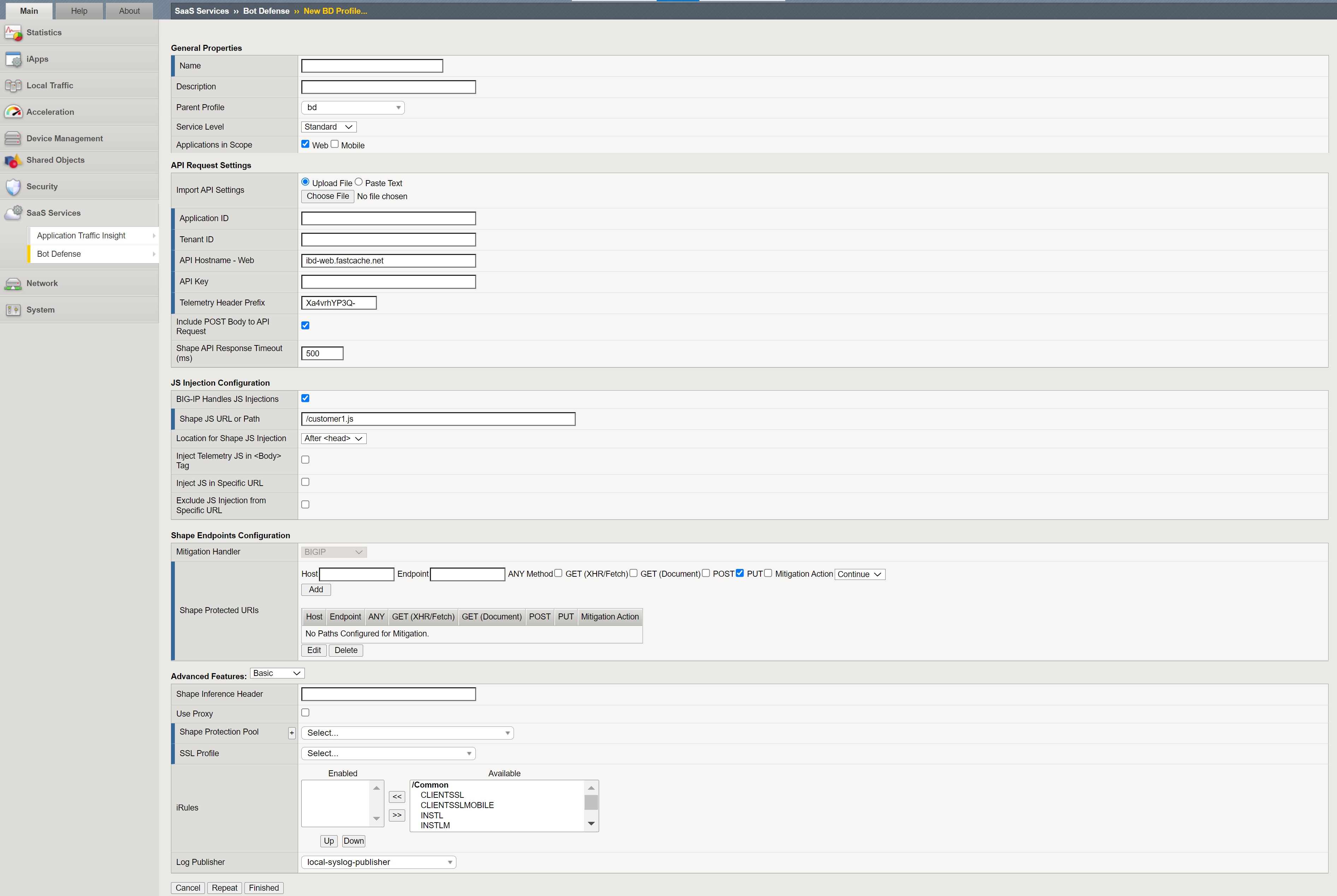Click the Choose File button
The width and height of the screenshot is (1337, 896).
(x=327, y=196)
